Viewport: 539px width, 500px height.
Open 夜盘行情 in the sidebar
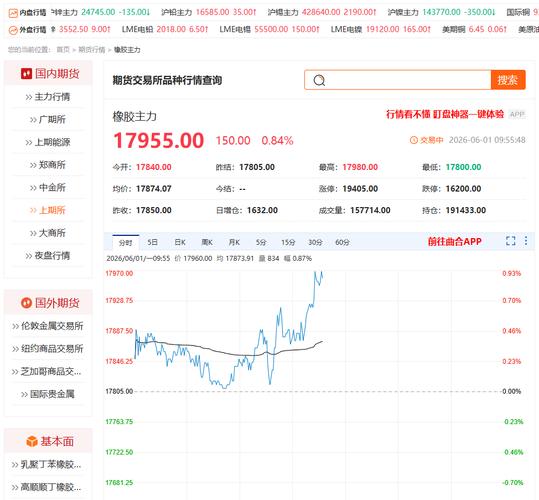[x=48, y=256]
